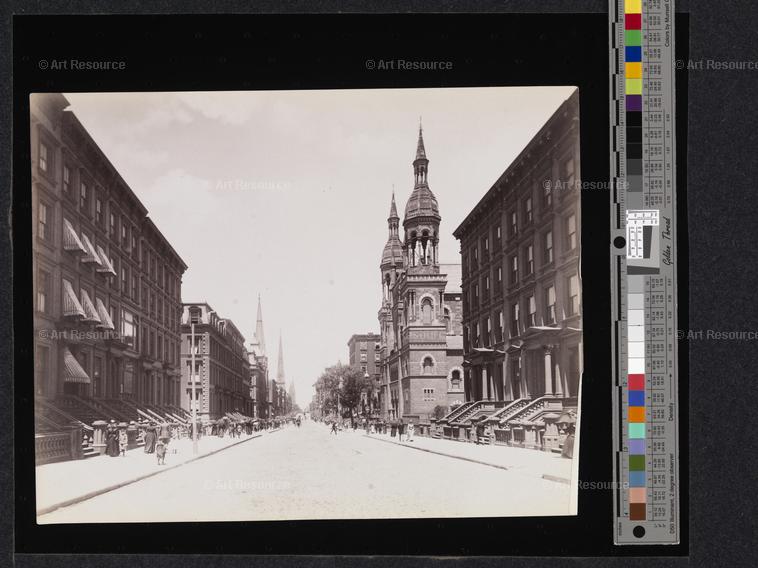Click the top-left Art Resource watermark
758x568 pixels.
pyautogui.click(x=82, y=65)
